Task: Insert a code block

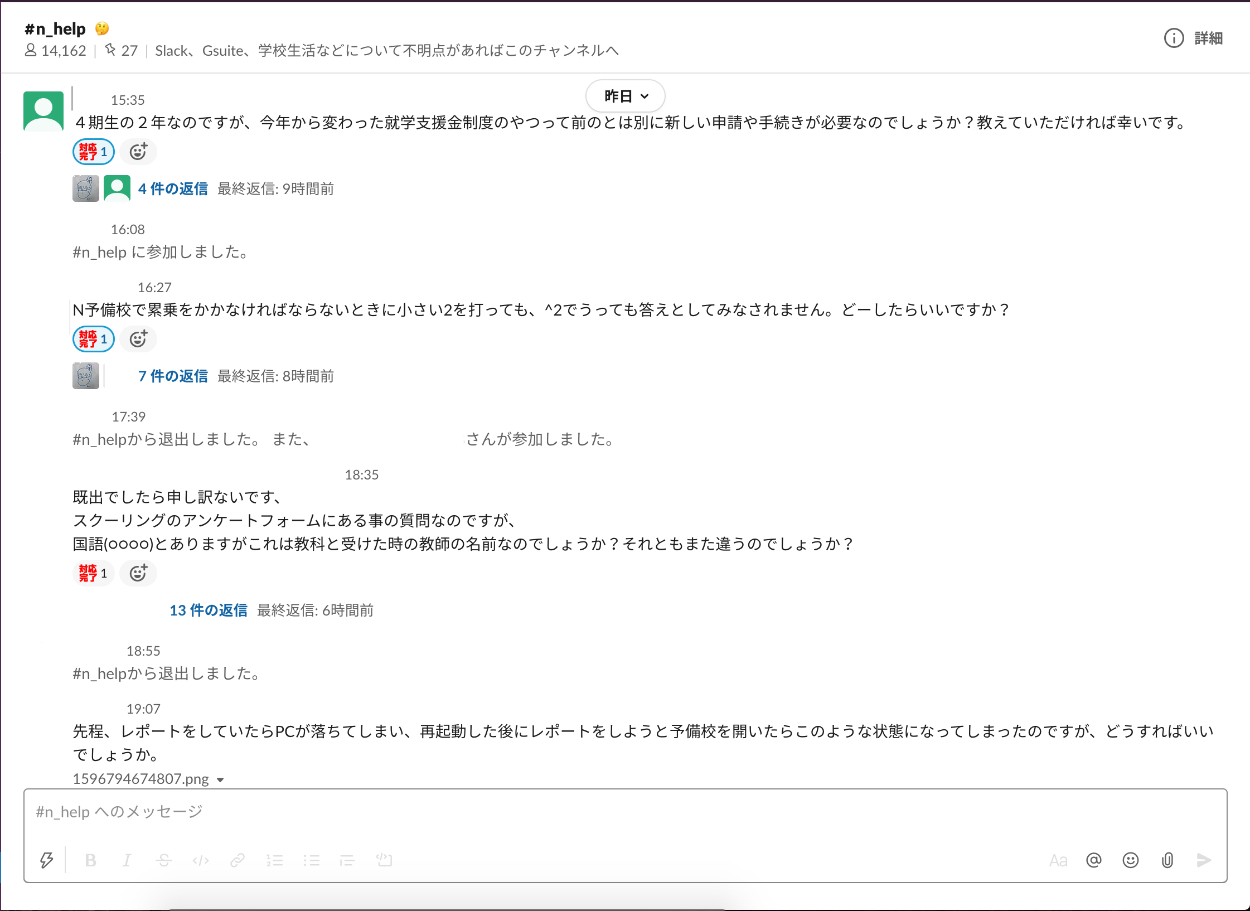Action: (384, 860)
